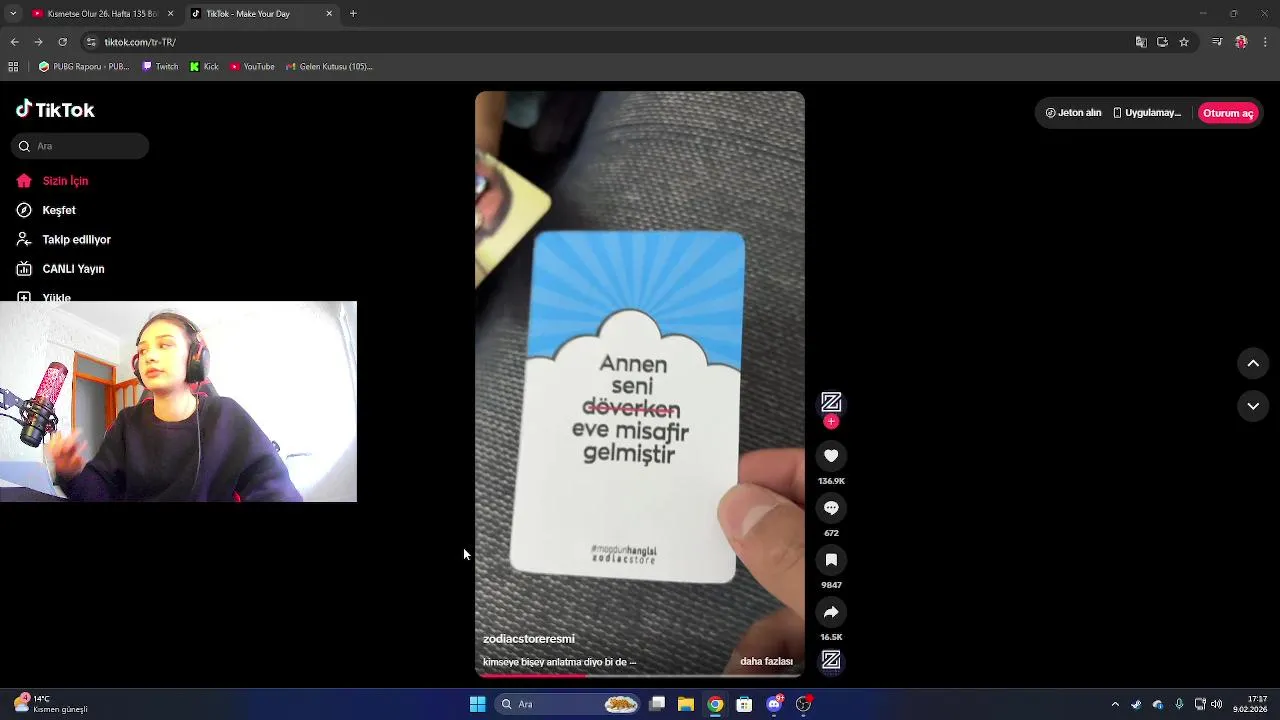Show hidden system tray icons

pos(1115,704)
